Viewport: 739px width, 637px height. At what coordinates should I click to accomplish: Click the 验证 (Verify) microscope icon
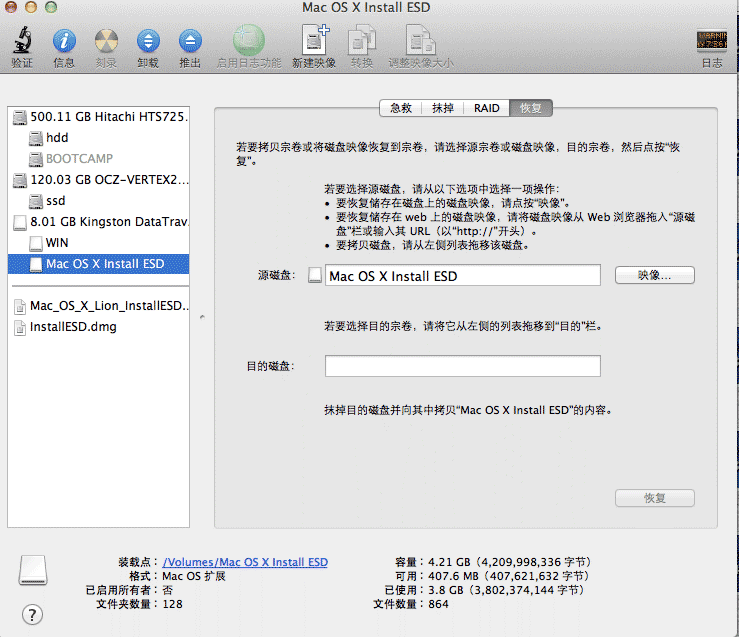point(22,40)
